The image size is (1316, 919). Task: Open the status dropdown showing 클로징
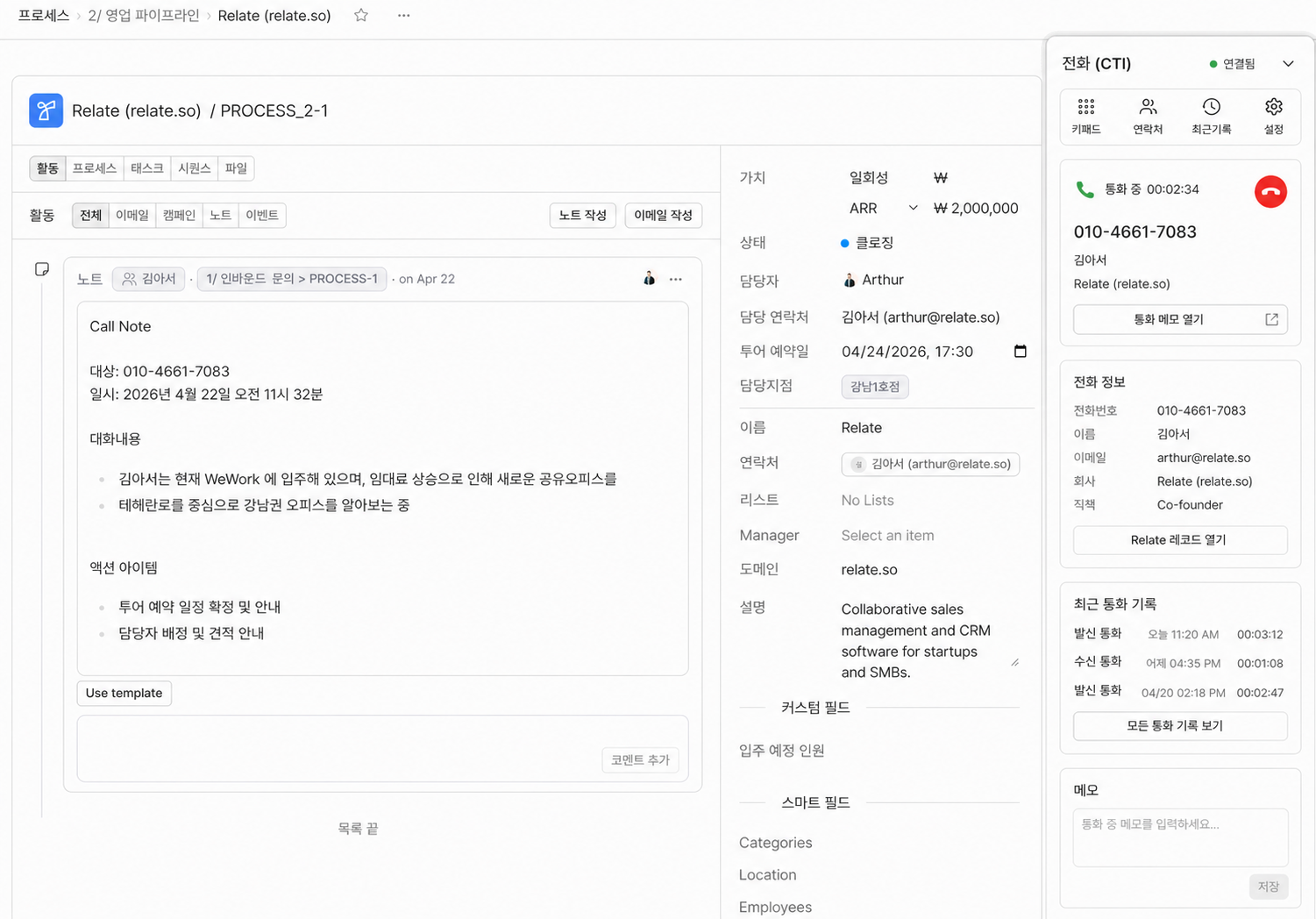867,243
